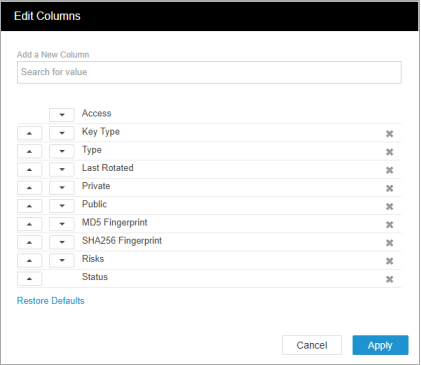Remove the Risks column
Viewport: 421px width, 365px height.
click(x=389, y=261)
